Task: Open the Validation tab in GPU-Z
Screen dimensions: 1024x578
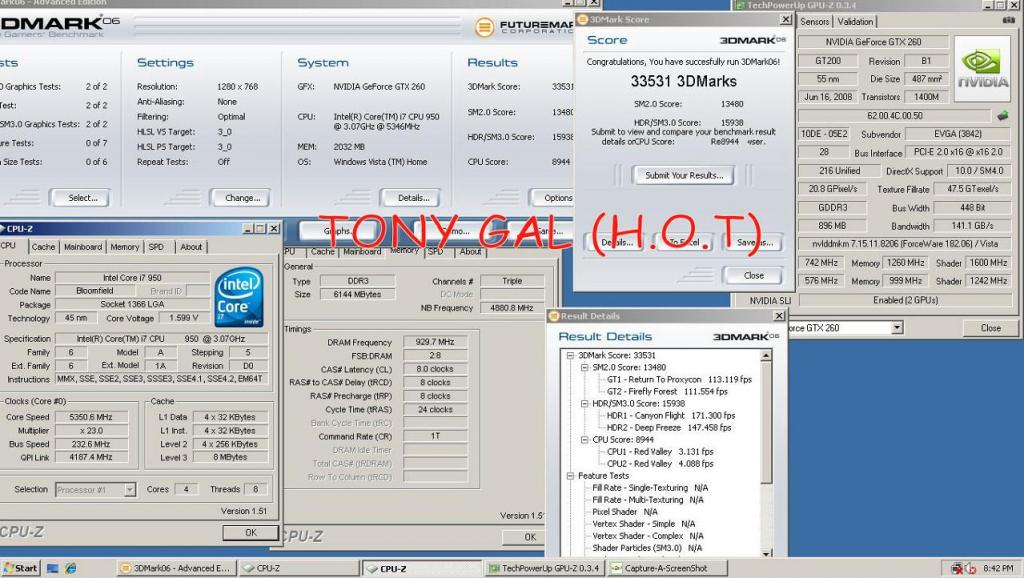Action: 855,22
